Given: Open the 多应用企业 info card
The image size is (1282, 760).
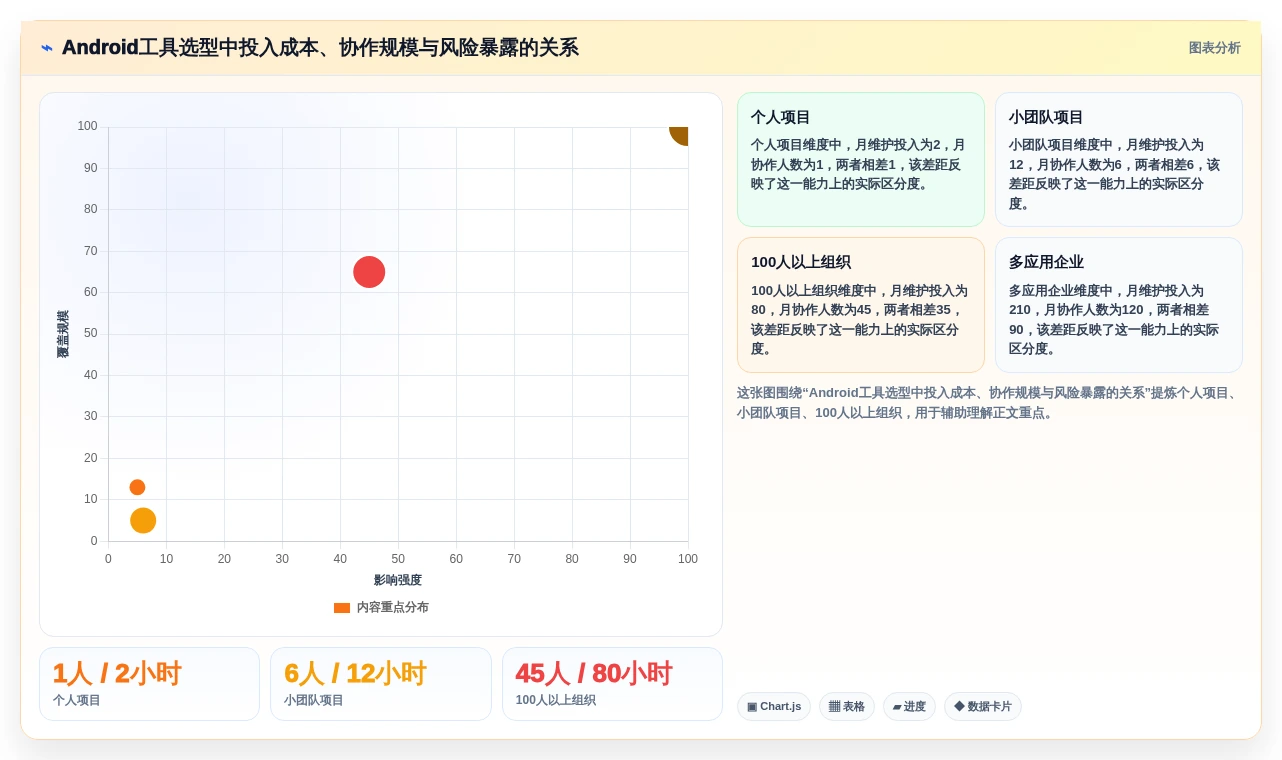Looking at the screenshot, I should coord(1118,305).
